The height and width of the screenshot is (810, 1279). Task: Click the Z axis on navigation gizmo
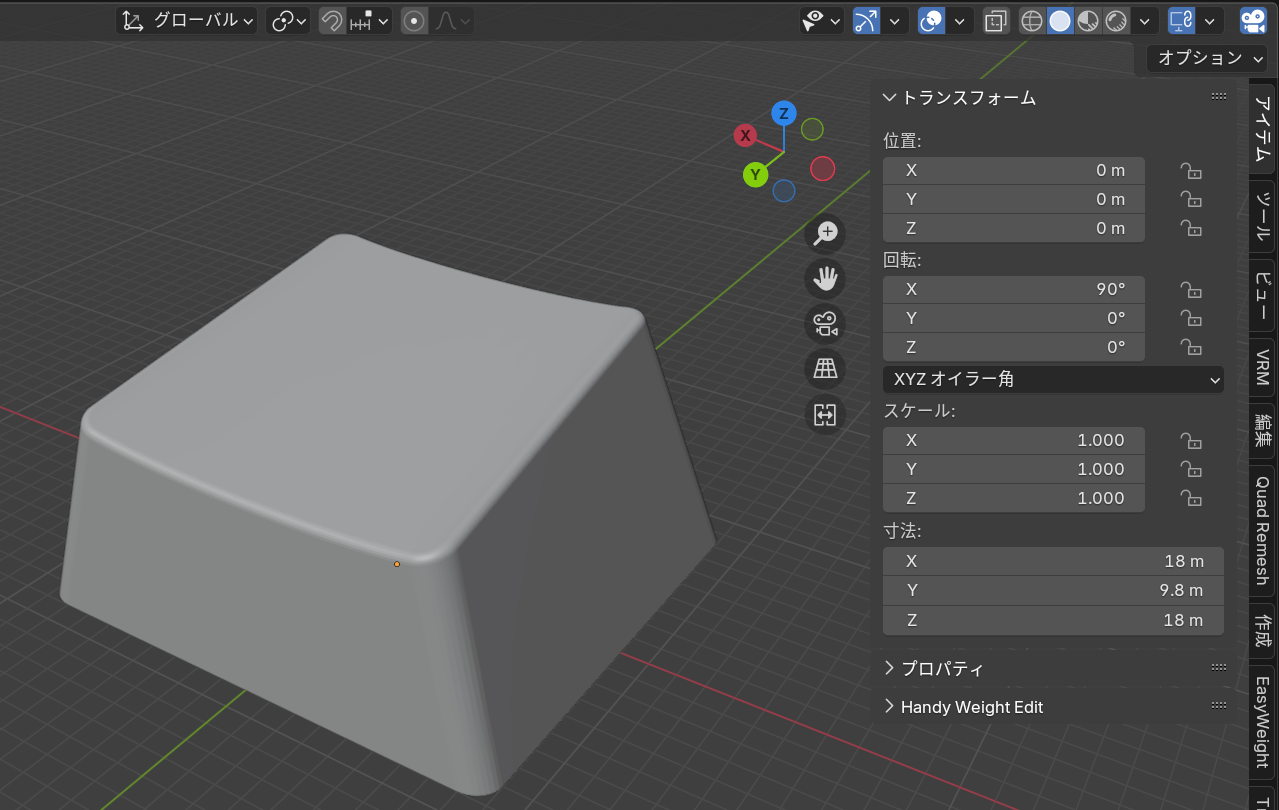[785, 113]
